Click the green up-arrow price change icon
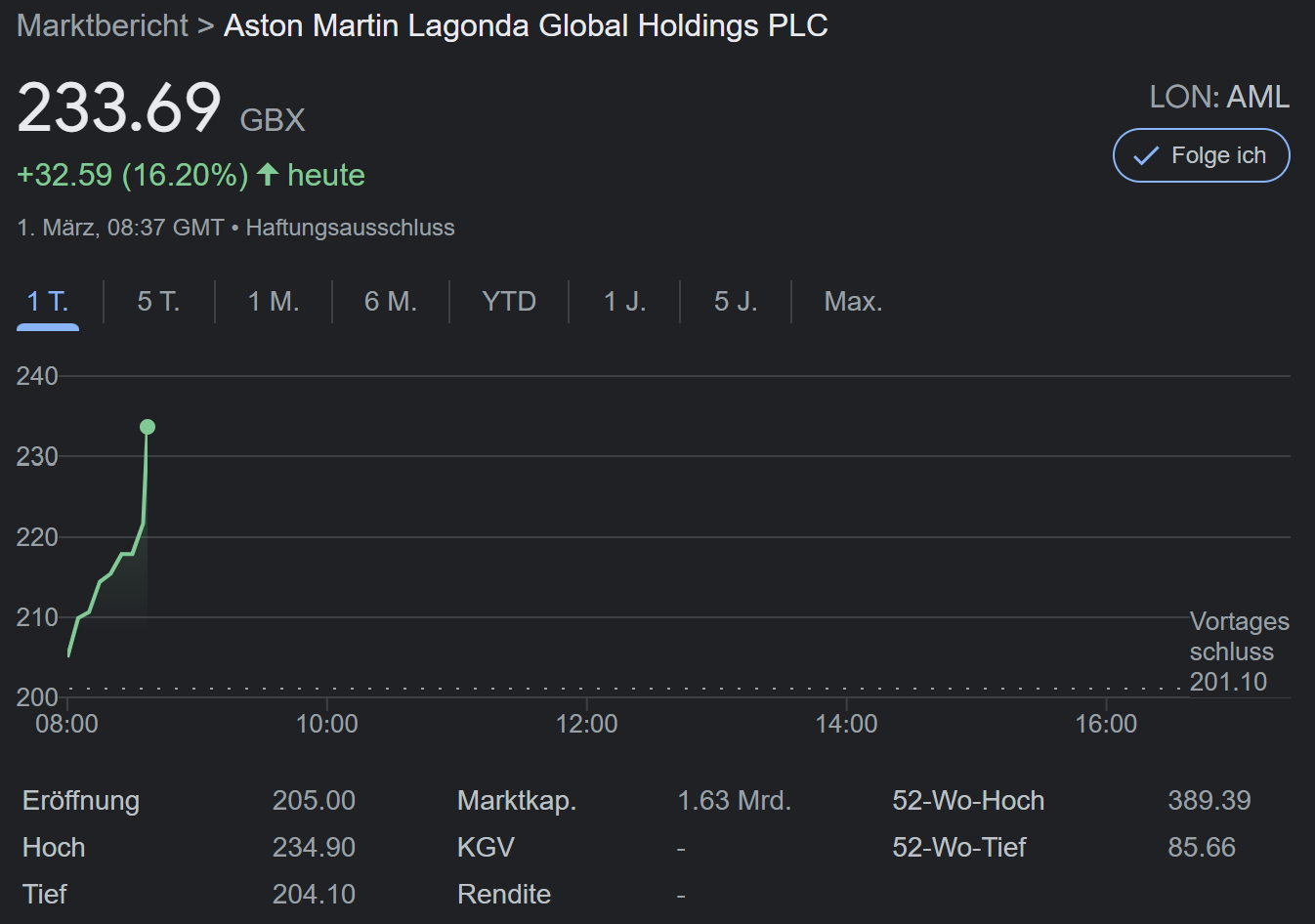 click(268, 175)
